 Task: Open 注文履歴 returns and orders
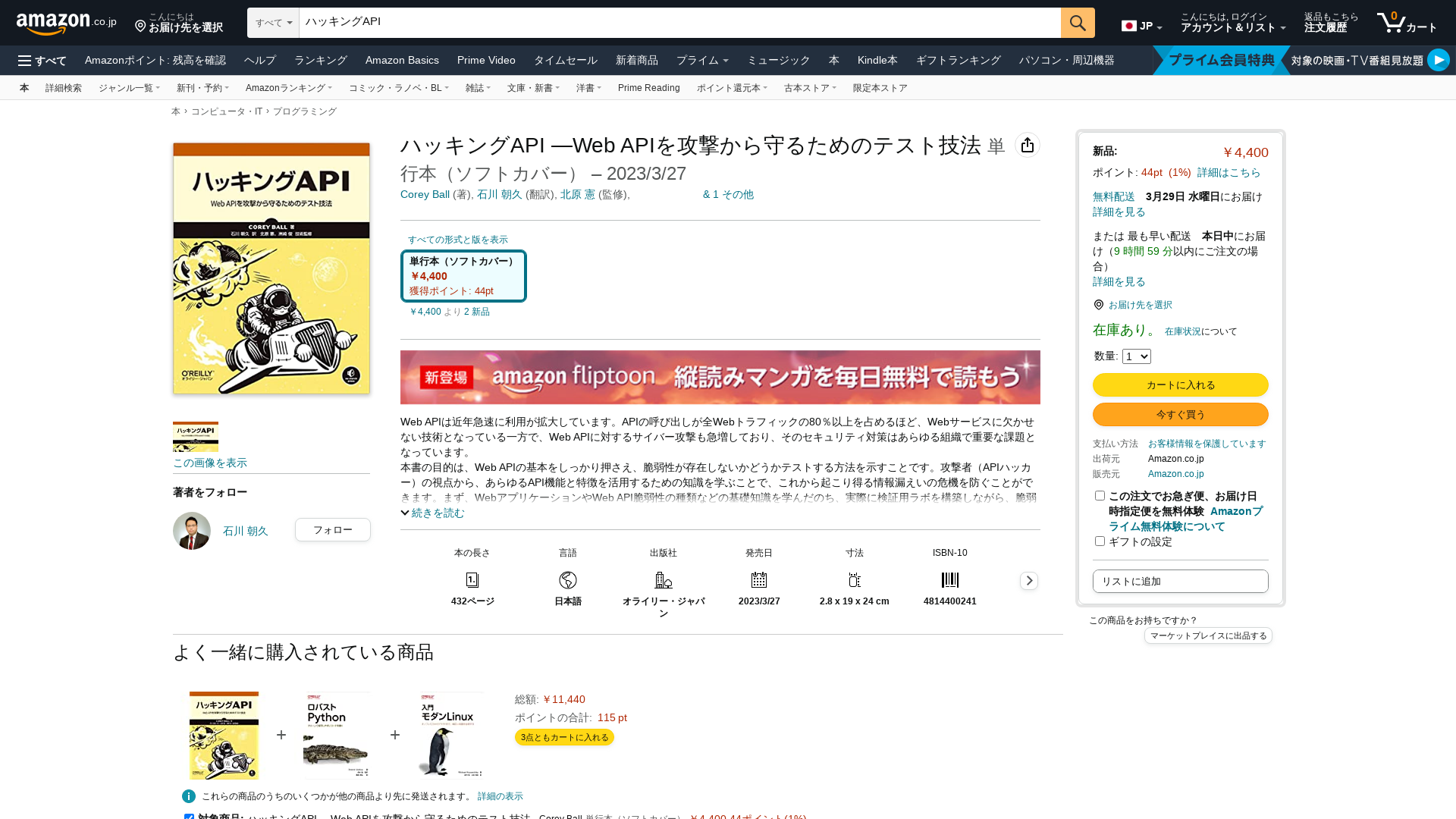(1331, 23)
